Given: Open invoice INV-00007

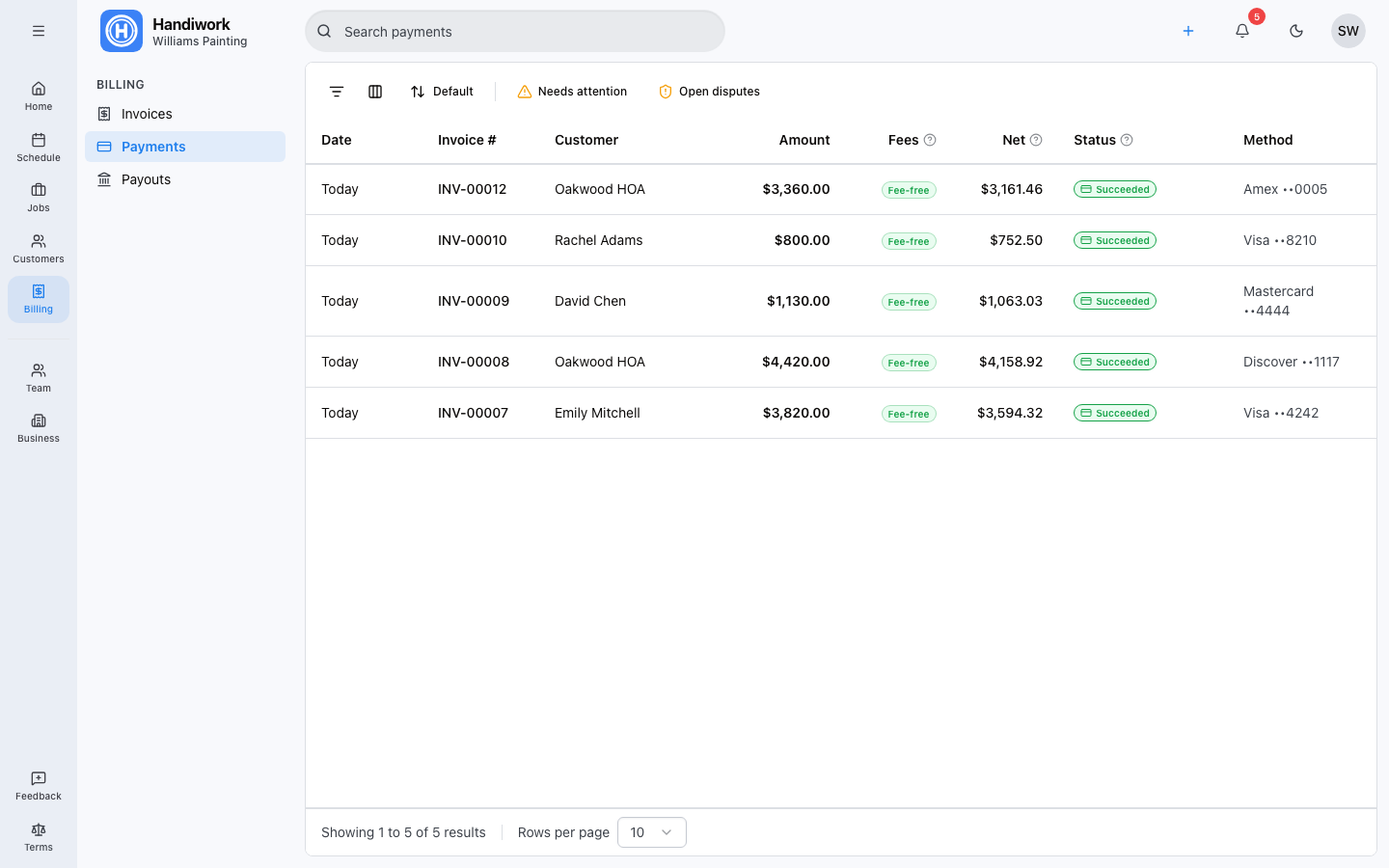Looking at the screenshot, I should (x=473, y=413).
